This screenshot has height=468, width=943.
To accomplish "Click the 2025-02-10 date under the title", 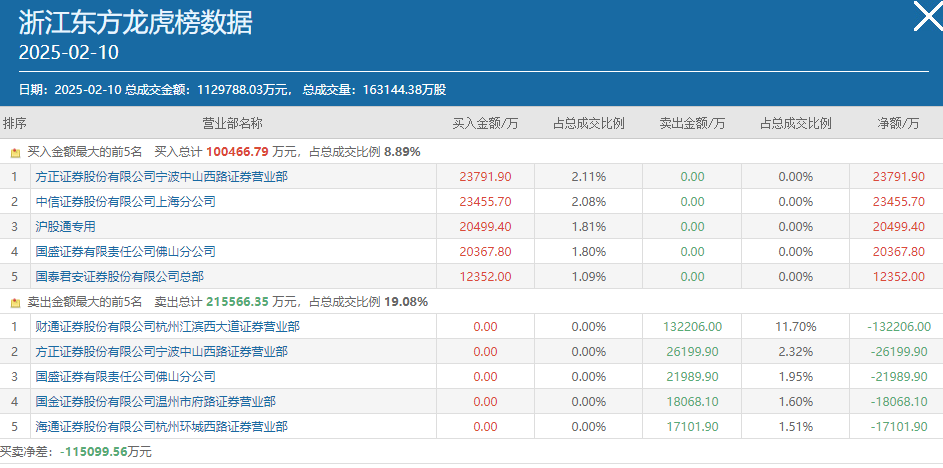I will [x=69, y=52].
